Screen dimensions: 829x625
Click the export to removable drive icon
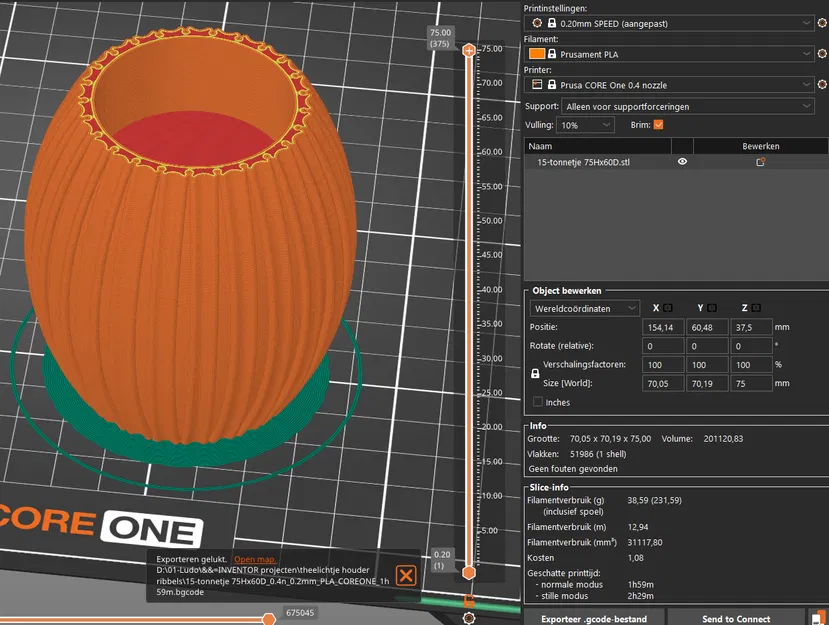[x=819, y=618]
